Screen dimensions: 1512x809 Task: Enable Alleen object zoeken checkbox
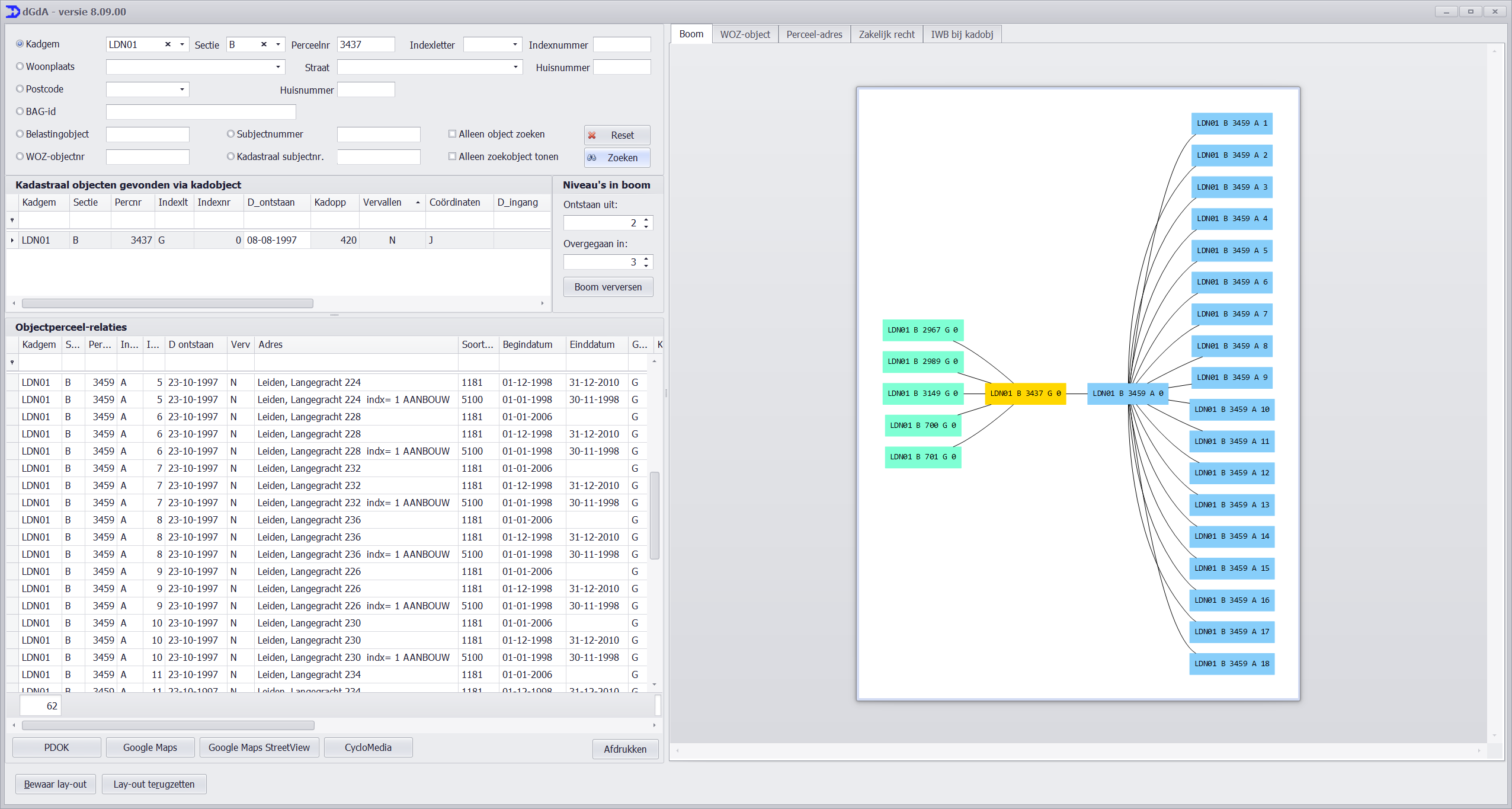[453, 134]
